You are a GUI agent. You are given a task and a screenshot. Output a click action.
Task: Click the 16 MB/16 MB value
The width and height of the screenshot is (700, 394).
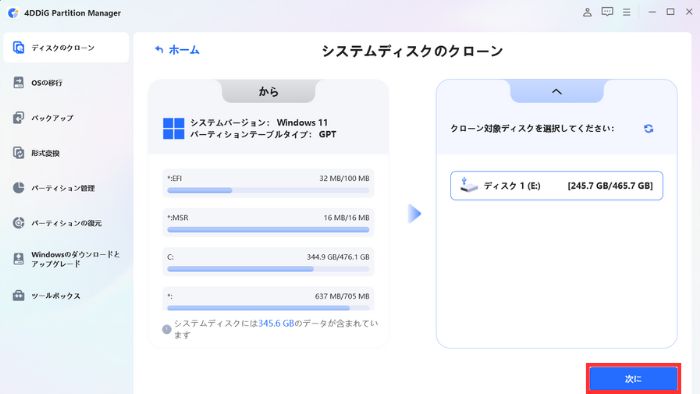[346, 218]
